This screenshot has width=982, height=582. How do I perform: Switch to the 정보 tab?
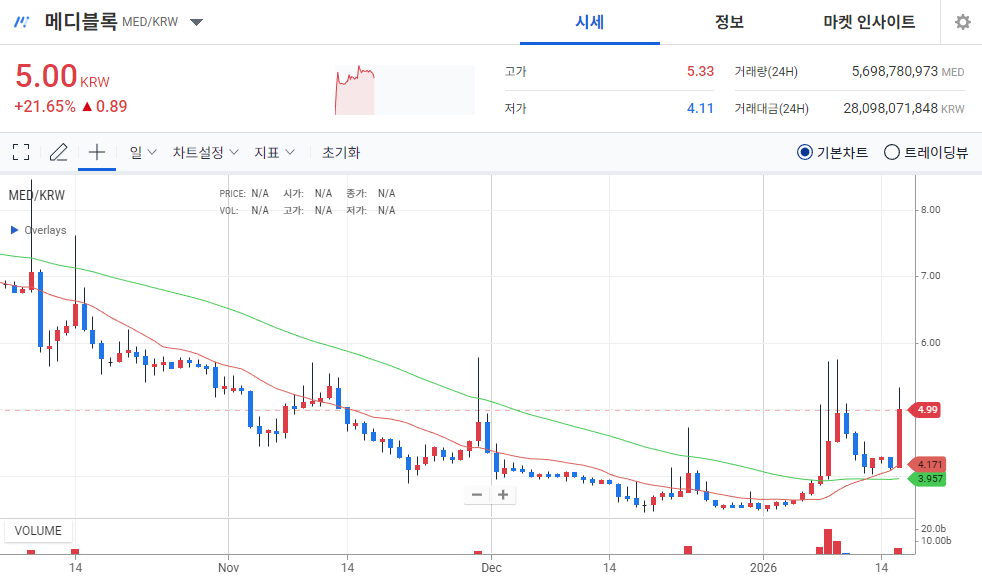point(729,22)
